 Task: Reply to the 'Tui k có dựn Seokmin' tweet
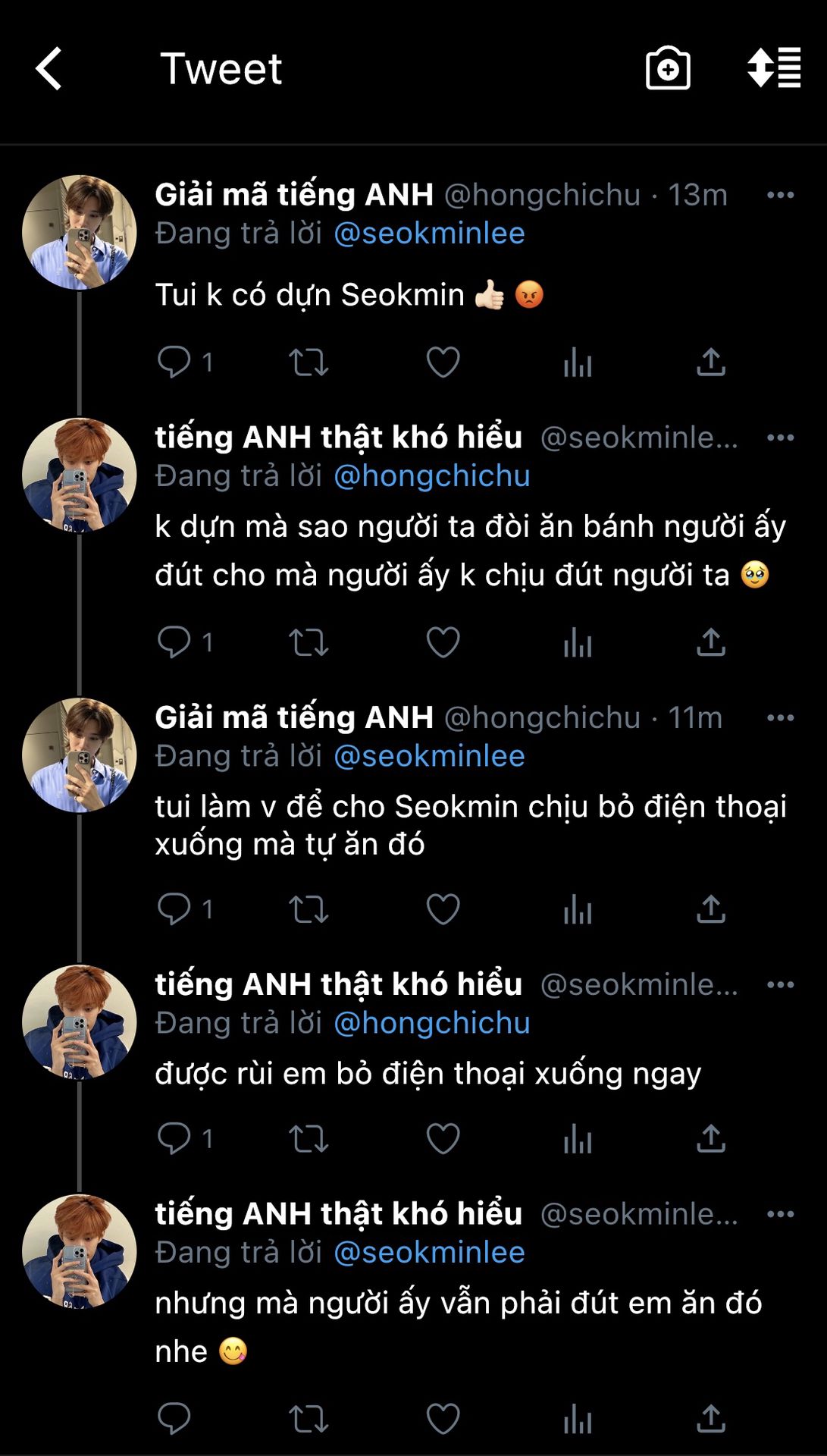[174, 362]
